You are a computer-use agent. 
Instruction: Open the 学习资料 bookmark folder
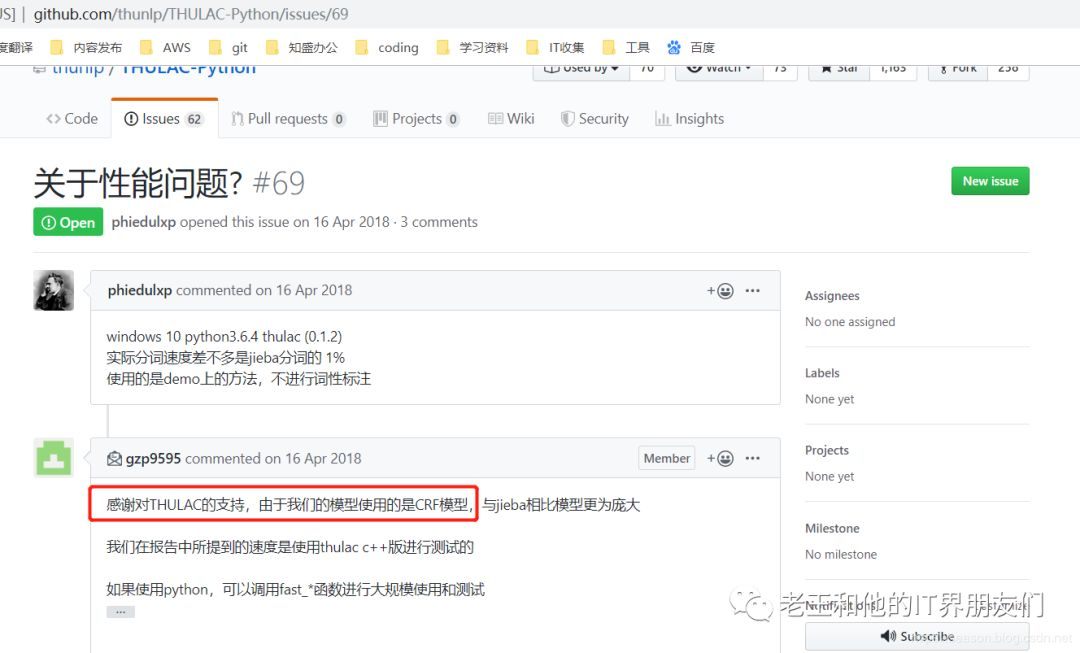(x=472, y=48)
